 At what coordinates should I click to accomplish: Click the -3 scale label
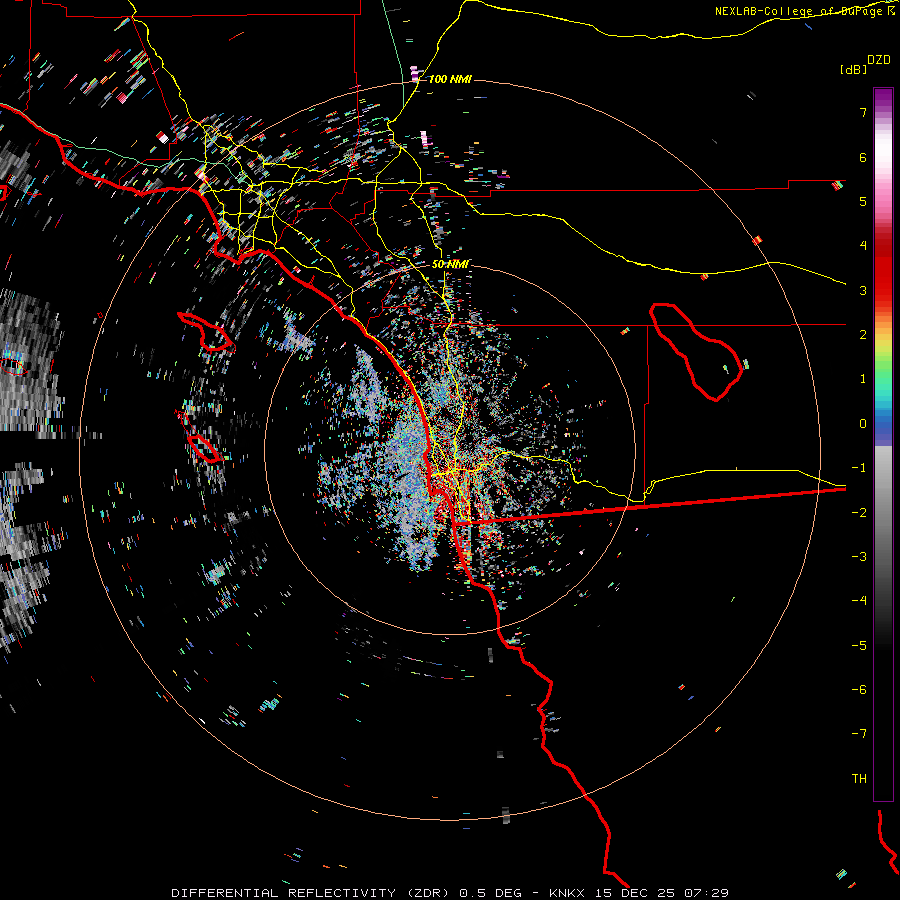click(x=859, y=556)
